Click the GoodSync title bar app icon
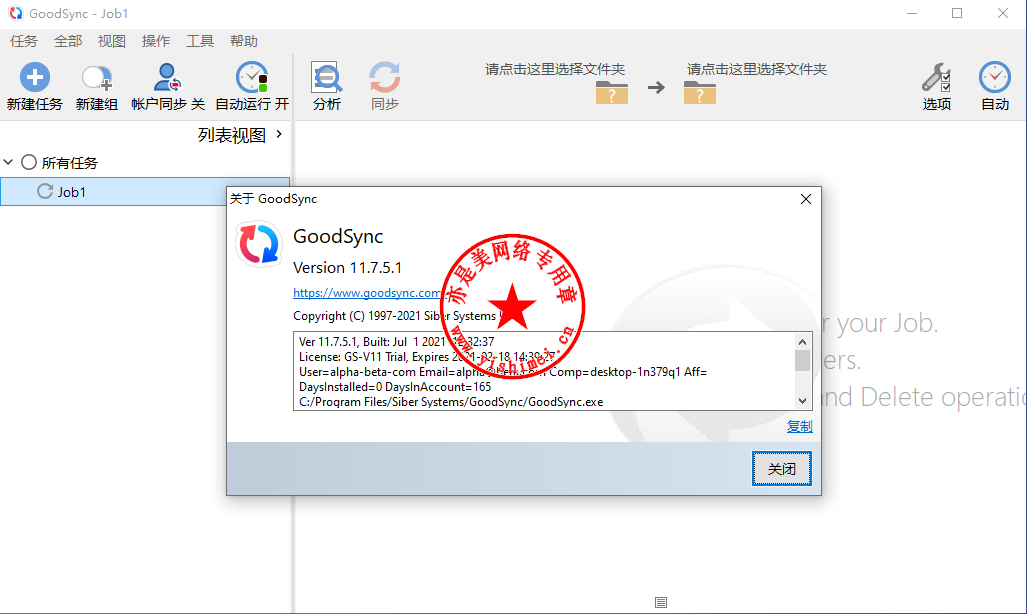 (x=15, y=13)
